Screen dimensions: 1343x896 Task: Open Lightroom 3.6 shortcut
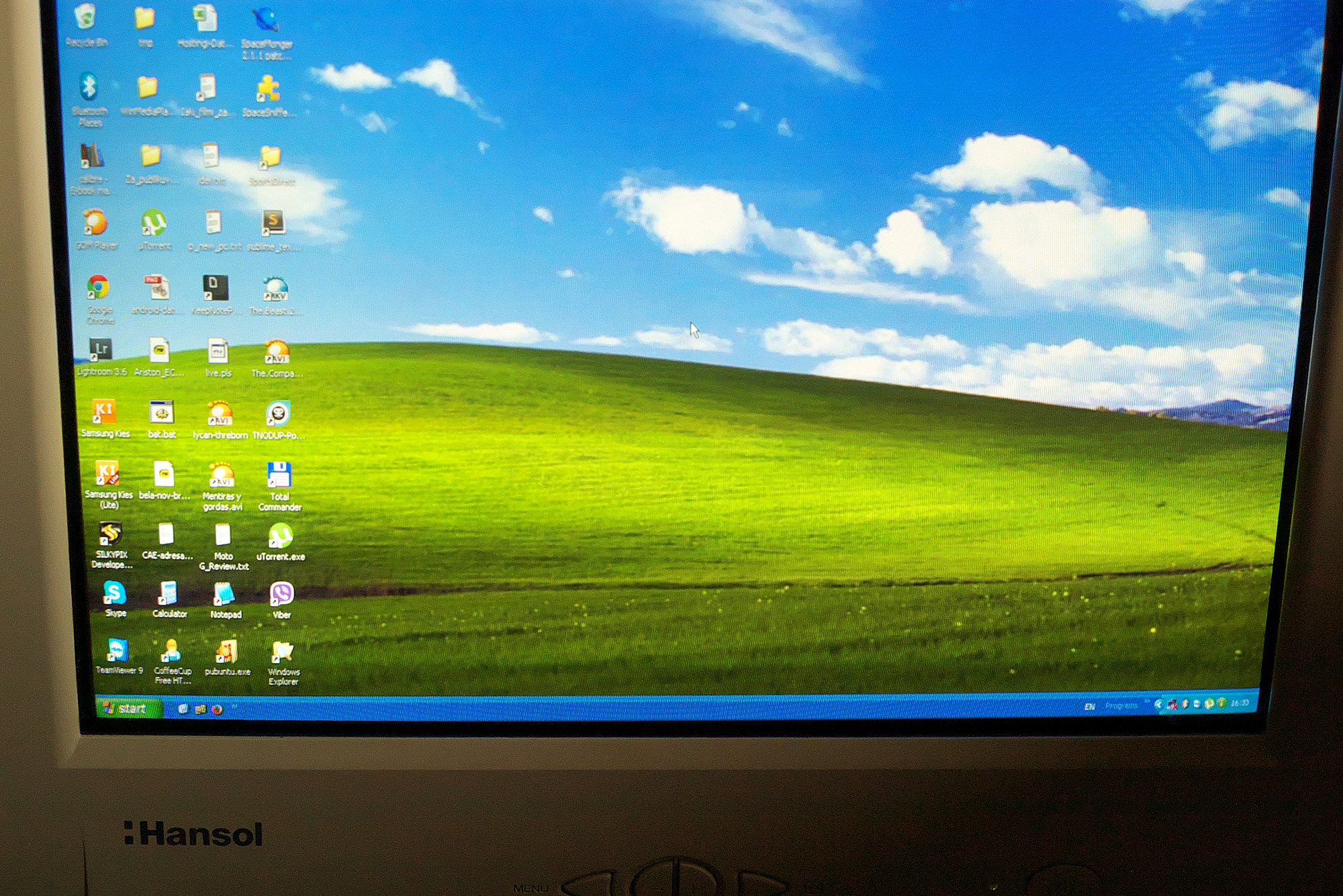tap(101, 356)
